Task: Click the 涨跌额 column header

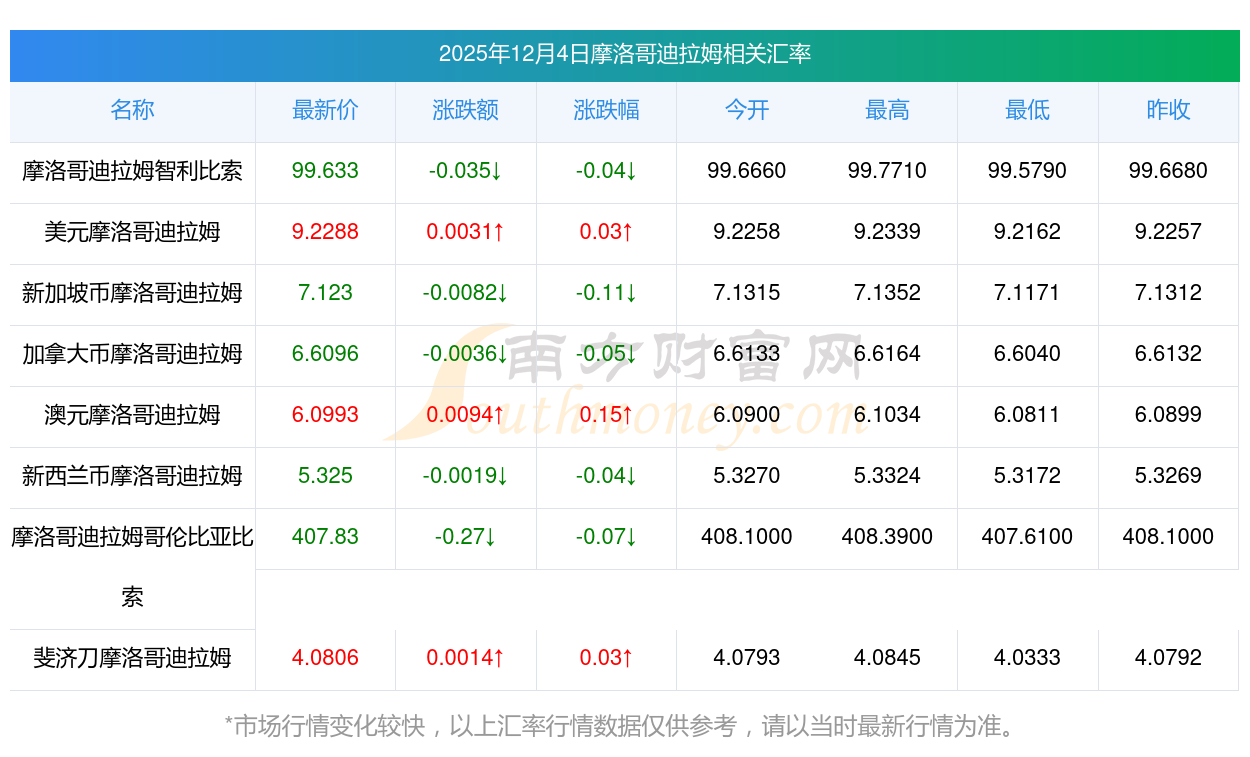Action: 465,110
